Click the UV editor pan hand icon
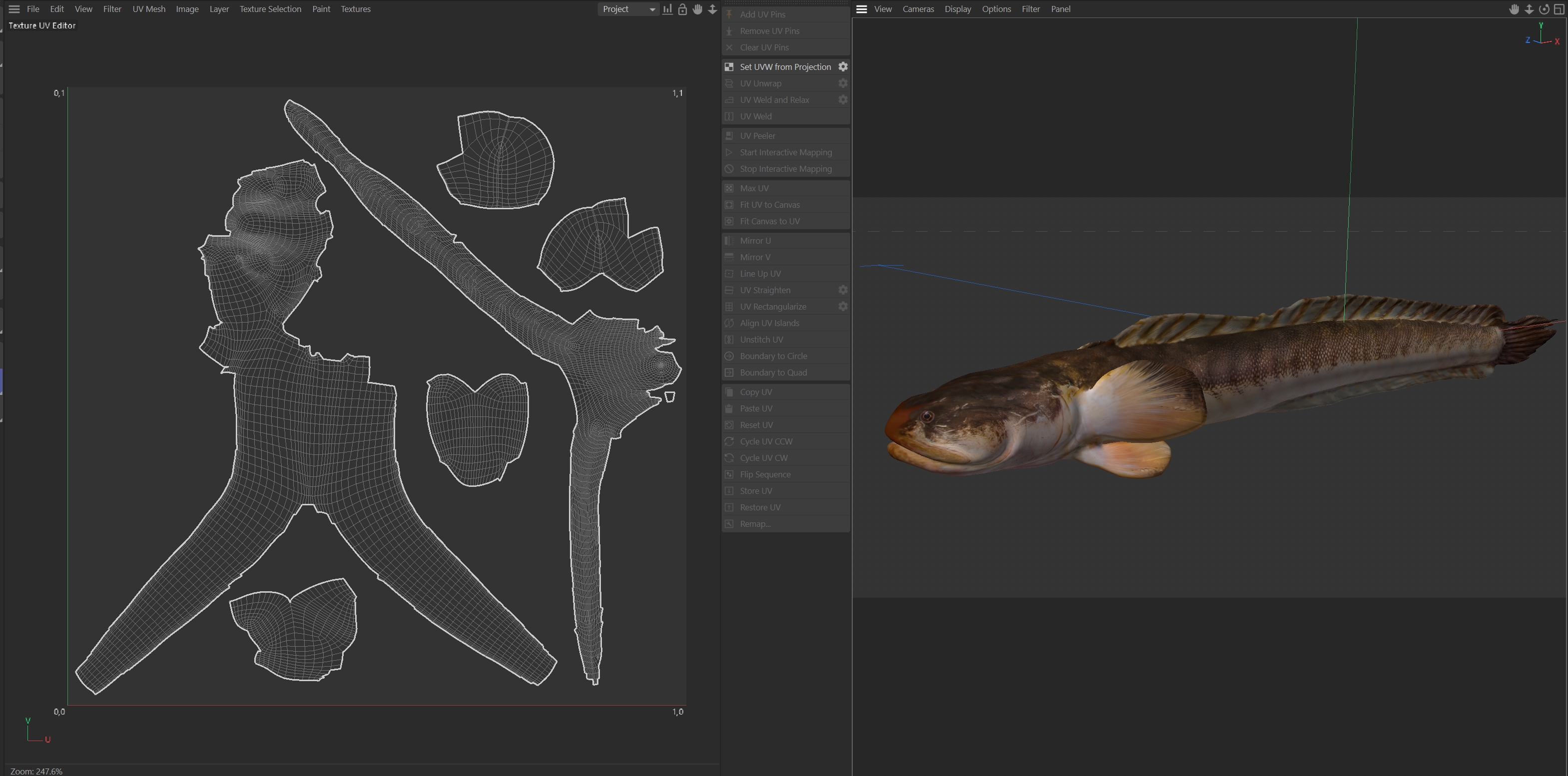 point(697,9)
